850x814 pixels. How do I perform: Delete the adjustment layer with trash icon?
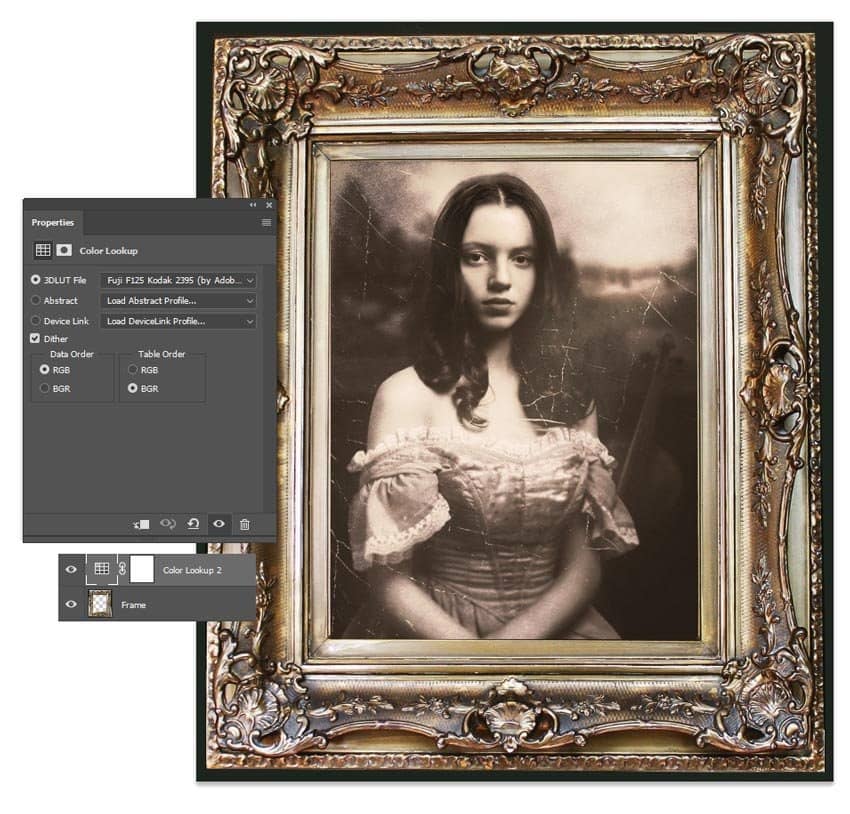click(x=245, y=523)
